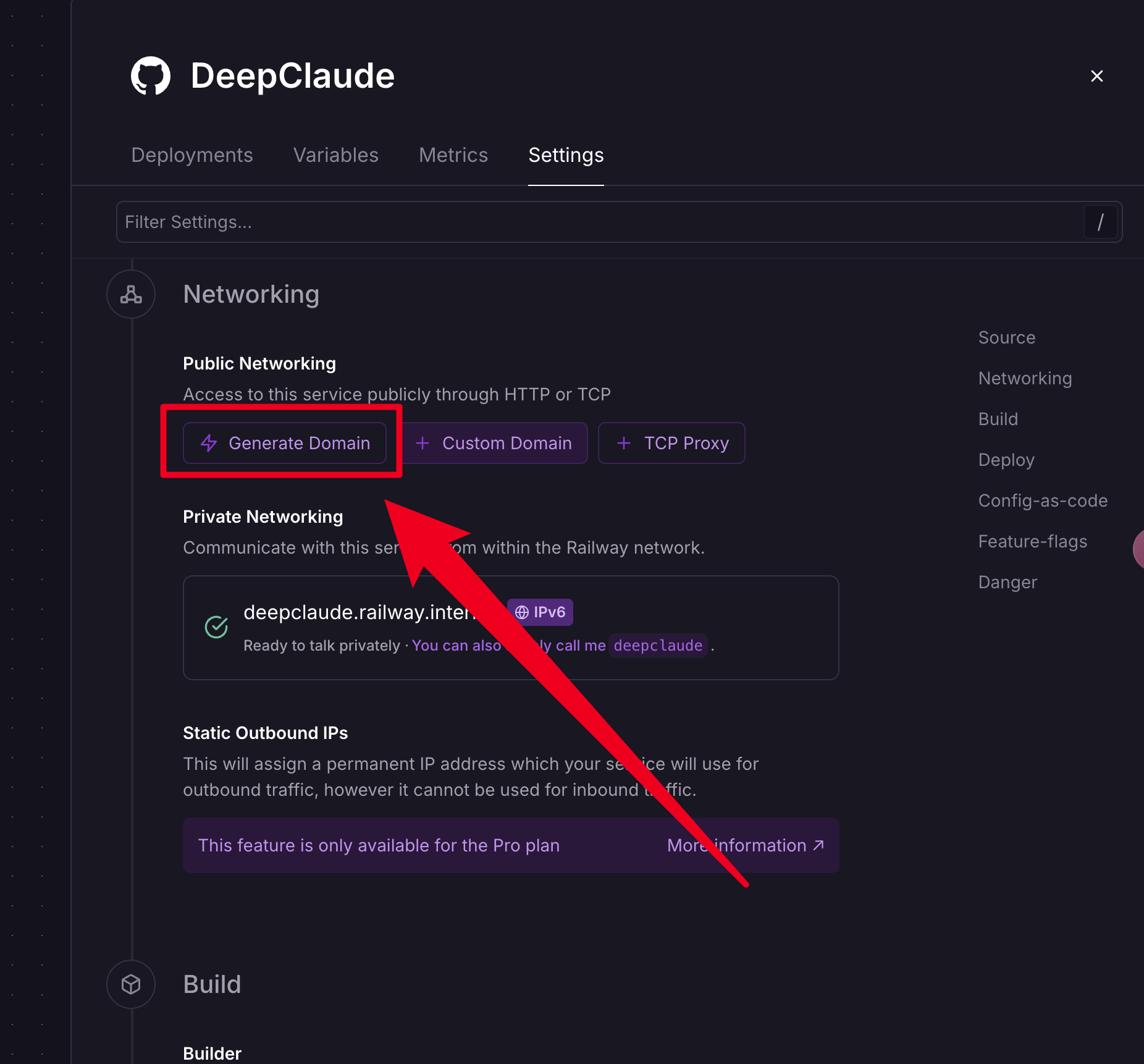Jump to Deploy in the side navigation
This screenshot has width=1144, height=1064.
tap(1006, 460)
